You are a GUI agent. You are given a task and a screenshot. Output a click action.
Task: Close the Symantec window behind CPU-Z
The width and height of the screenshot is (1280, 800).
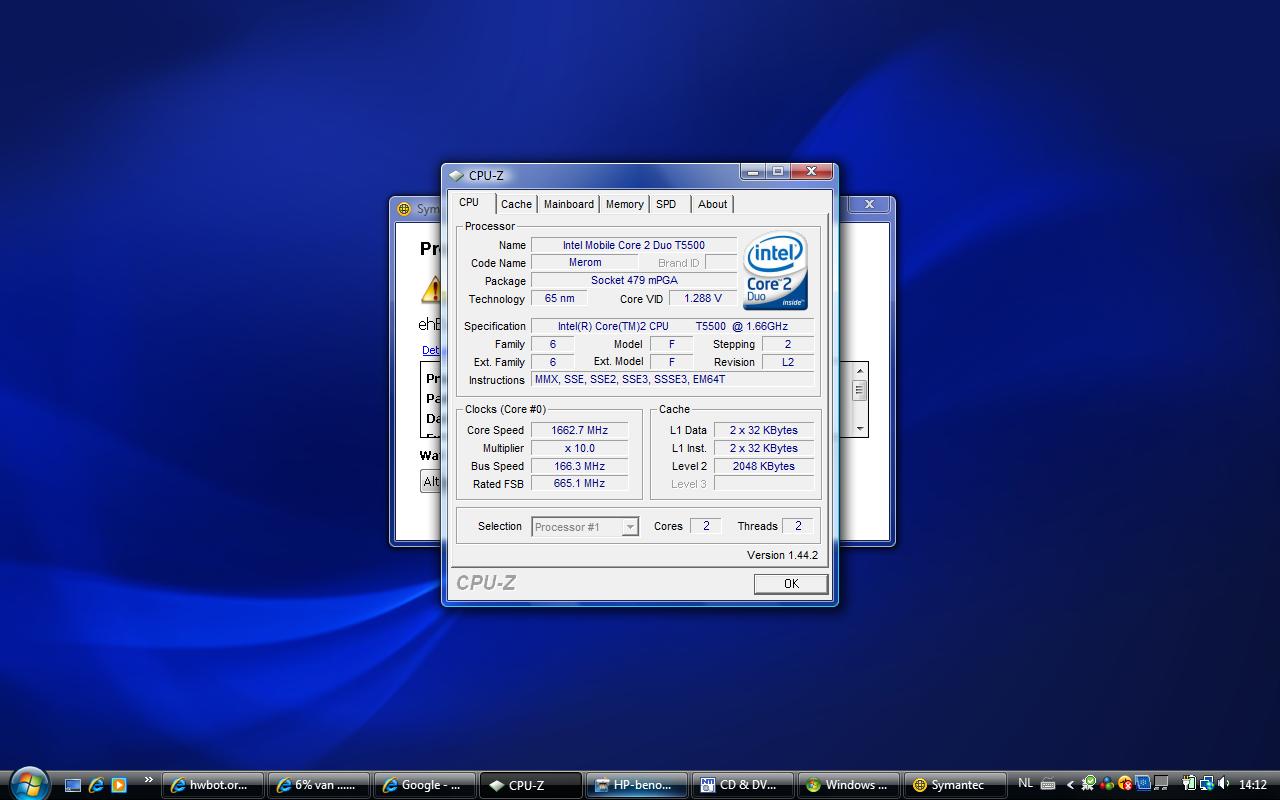tap(869, 205)
